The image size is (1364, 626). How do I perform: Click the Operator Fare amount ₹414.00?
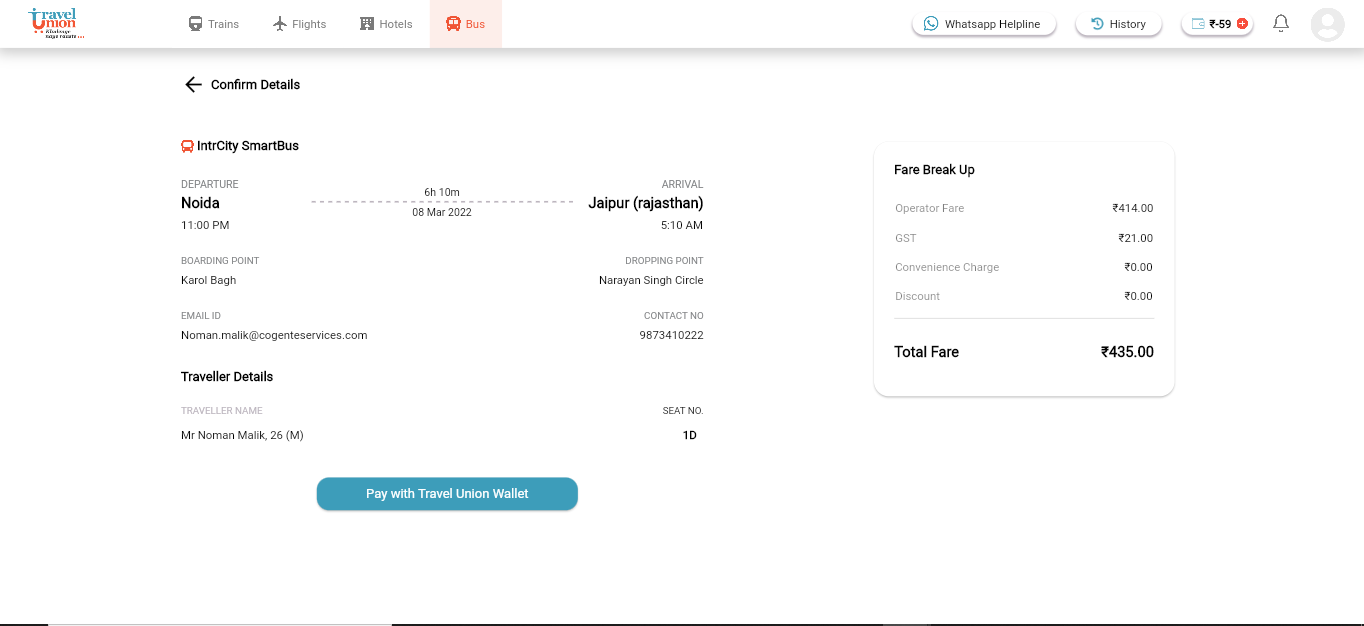[x=1133, y=209]
